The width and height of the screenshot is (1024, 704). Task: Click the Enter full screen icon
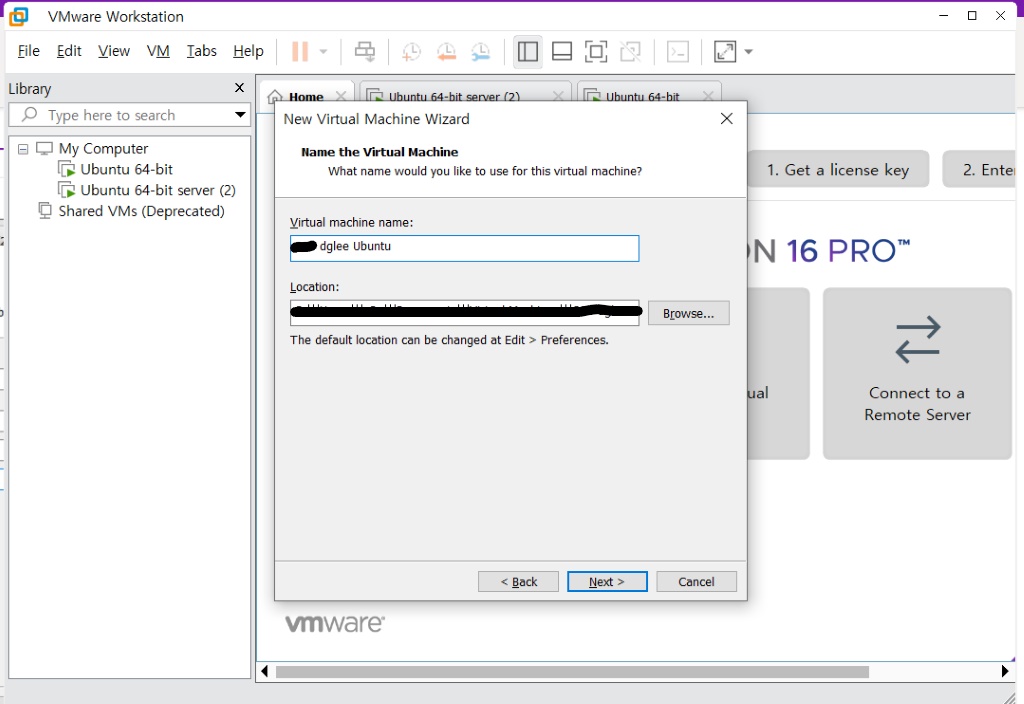(596, 52)
